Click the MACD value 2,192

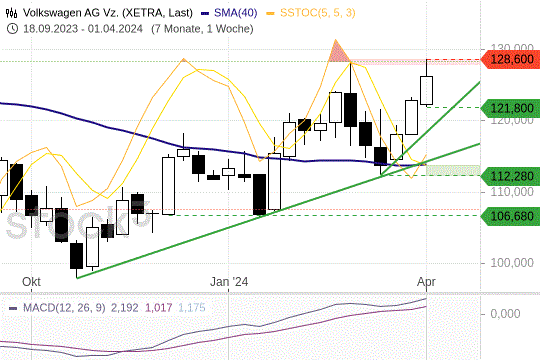[x=124, y=308]
